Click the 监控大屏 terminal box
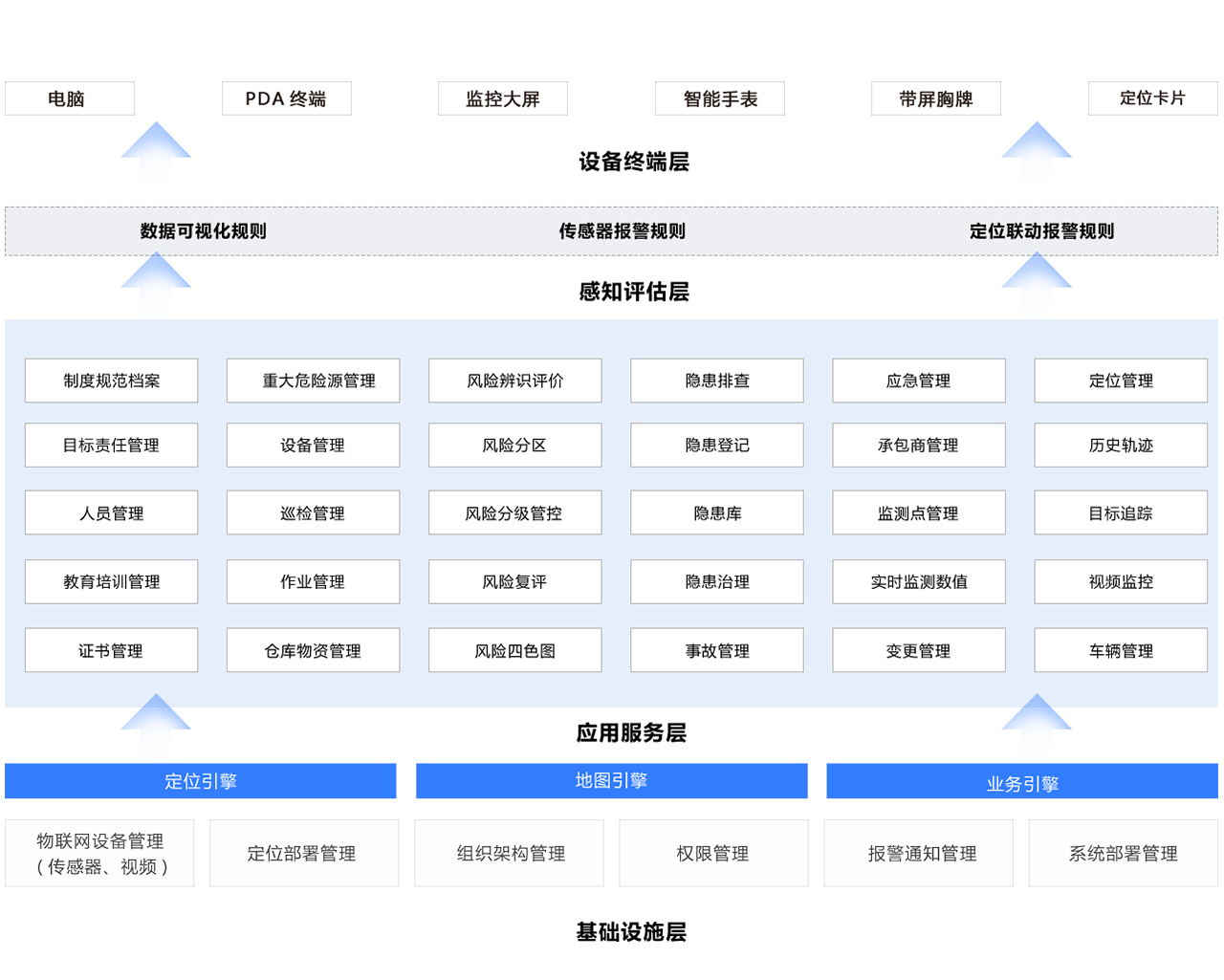1224x980 pixels. click(x=502, y=98)
